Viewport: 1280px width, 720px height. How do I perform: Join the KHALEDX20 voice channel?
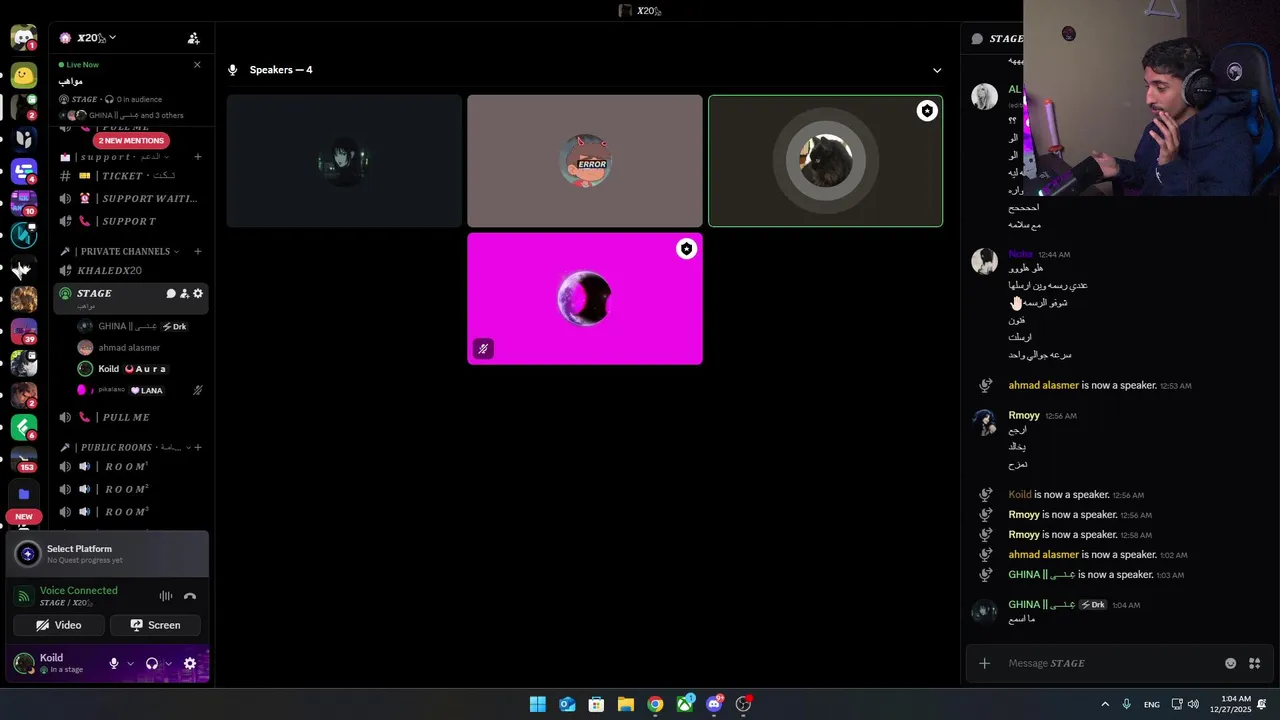coord(130,270)
